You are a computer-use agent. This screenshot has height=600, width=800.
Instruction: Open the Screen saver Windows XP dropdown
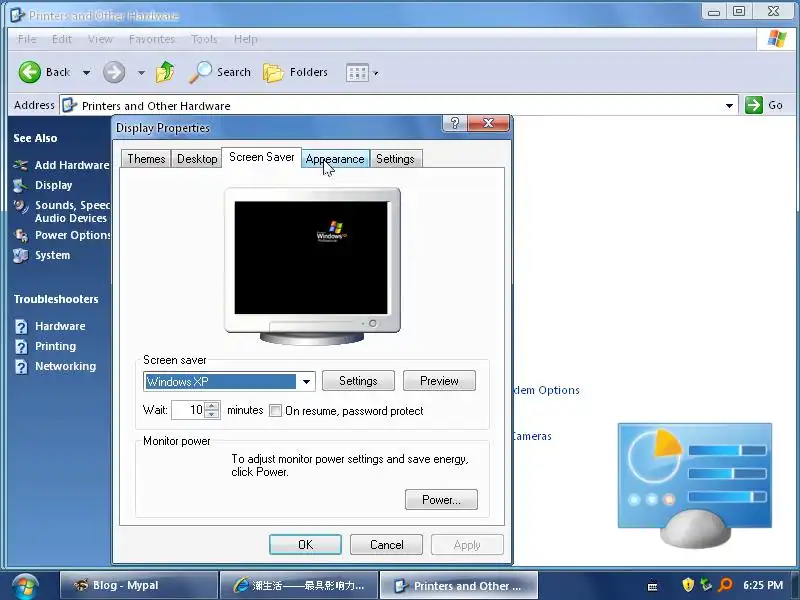(306, 382)
